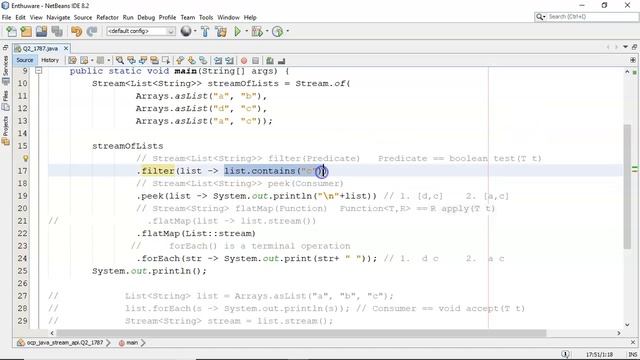This screenshot has height=360, width=640.
Task: Click the Profile Project clock icon
Action: (278, 31)
